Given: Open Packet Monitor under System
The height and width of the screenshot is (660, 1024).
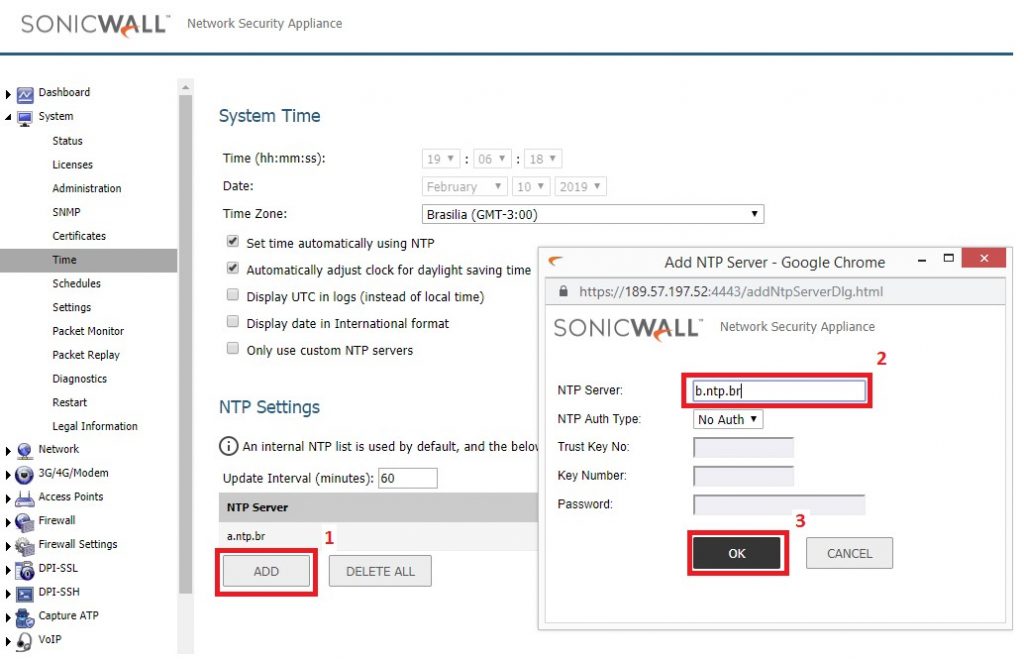Looking at the screenshot, I should point(88,332).
